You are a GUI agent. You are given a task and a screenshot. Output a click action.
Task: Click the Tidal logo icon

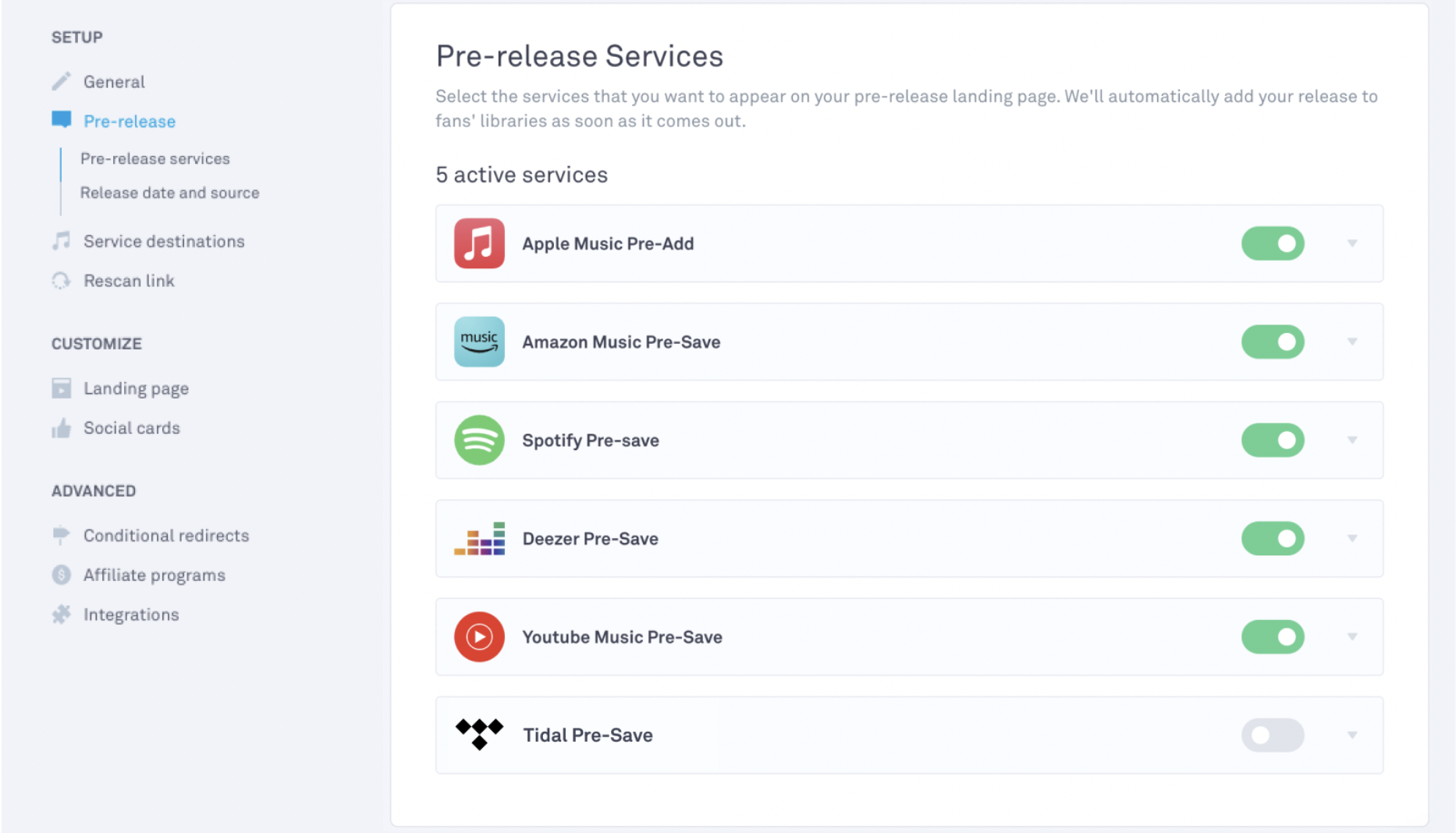(x=479, y=735)
